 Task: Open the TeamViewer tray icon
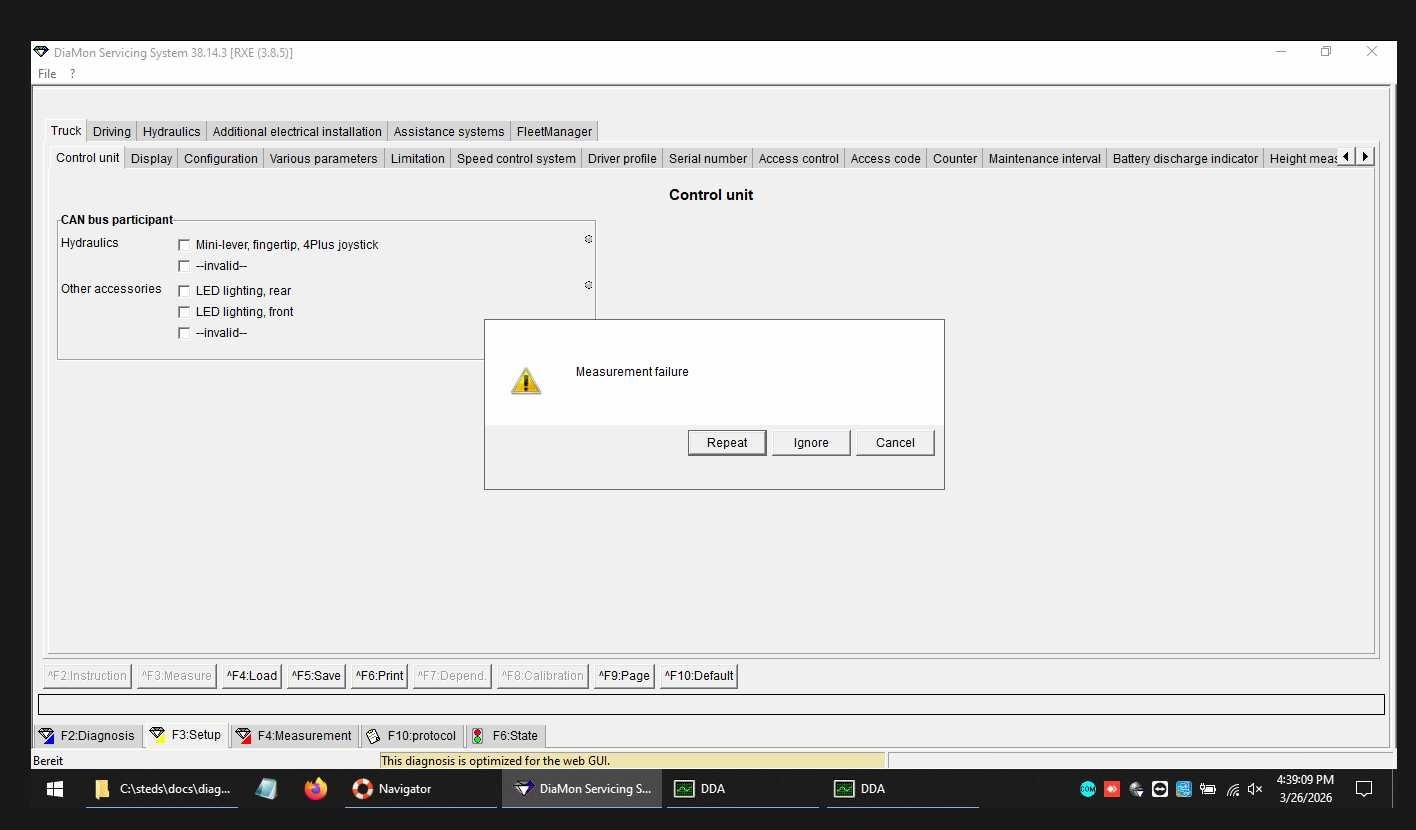1160,789
